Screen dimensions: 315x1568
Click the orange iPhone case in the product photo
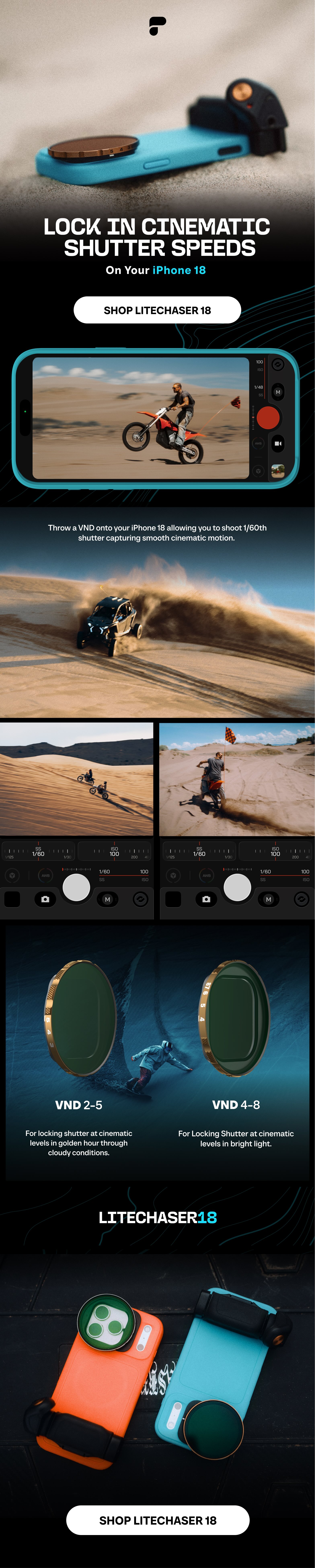[101, 1382]
